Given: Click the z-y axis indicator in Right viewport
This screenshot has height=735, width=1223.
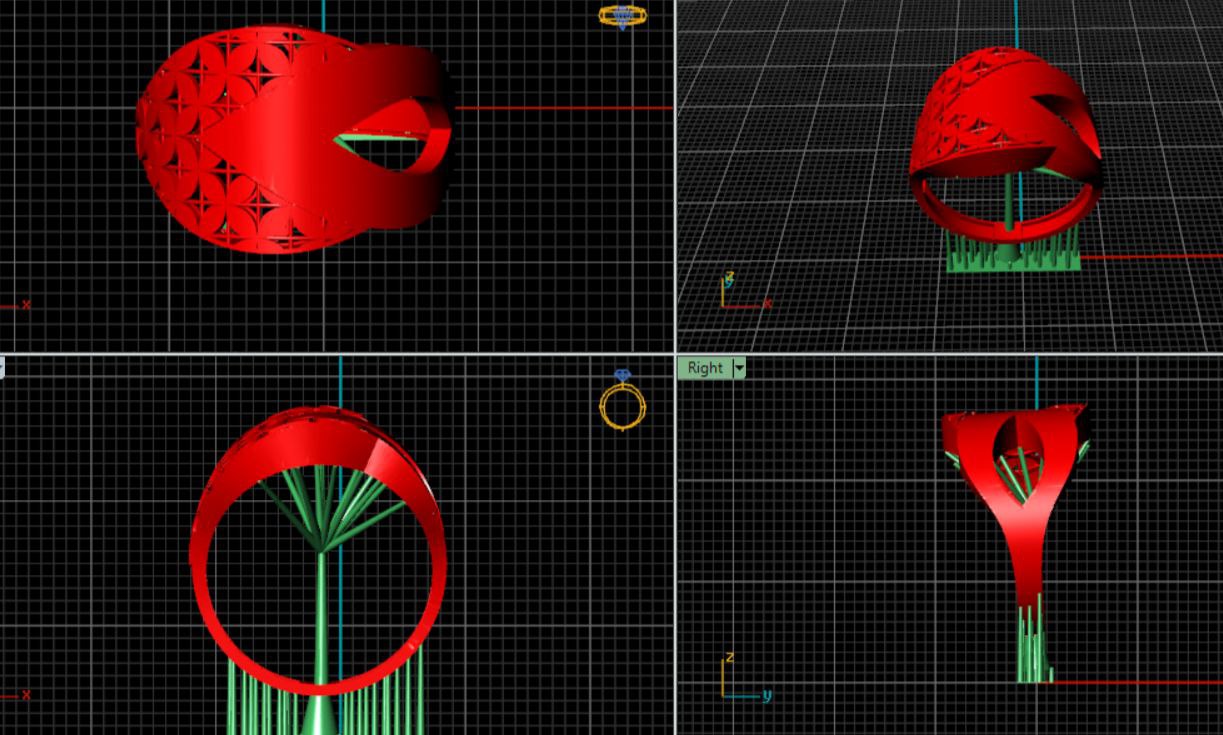Looking at the screenshot, I should pos(744,678).
